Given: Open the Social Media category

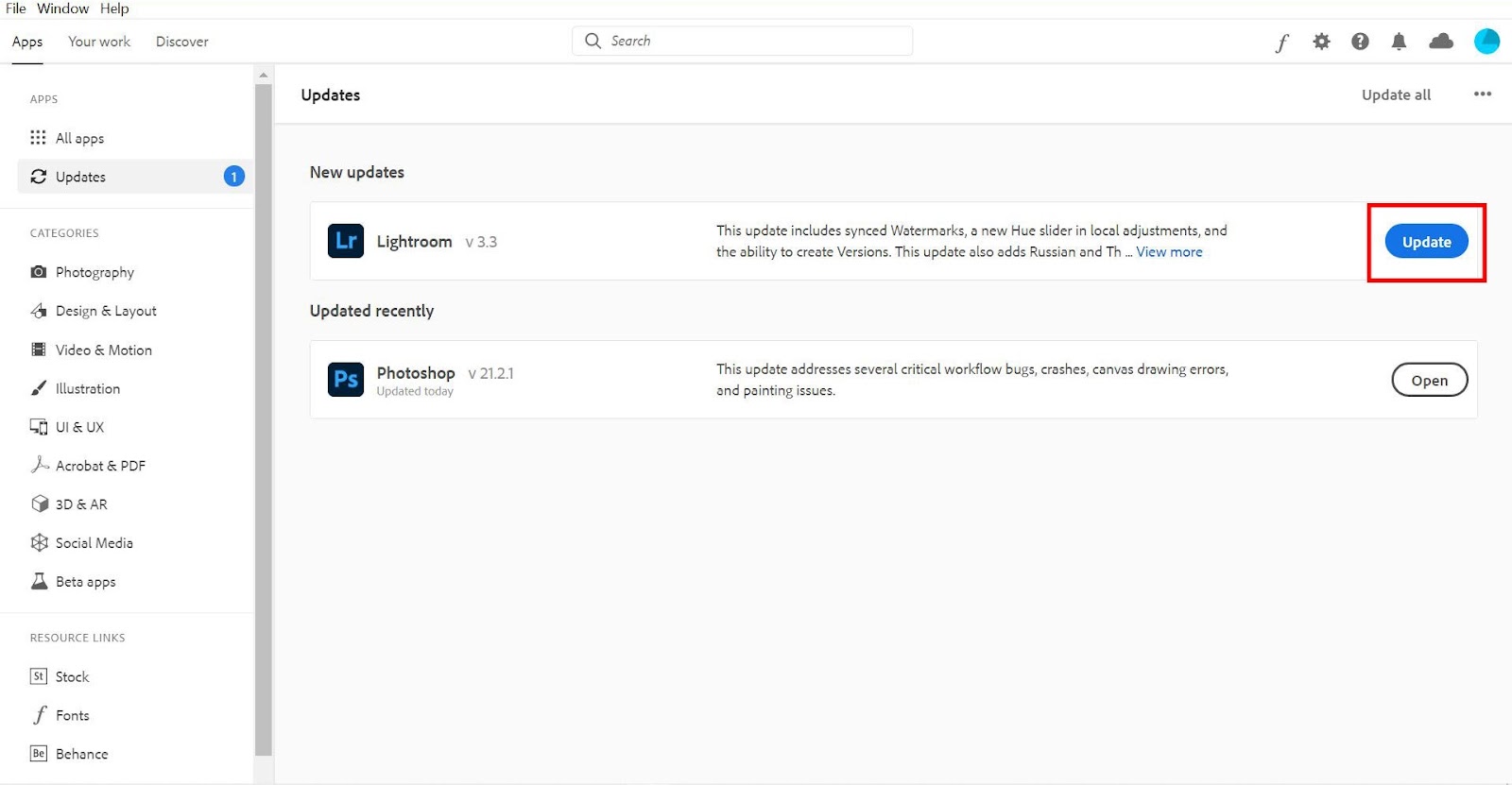Looking at the screenshot, I should tap(94, 543).
